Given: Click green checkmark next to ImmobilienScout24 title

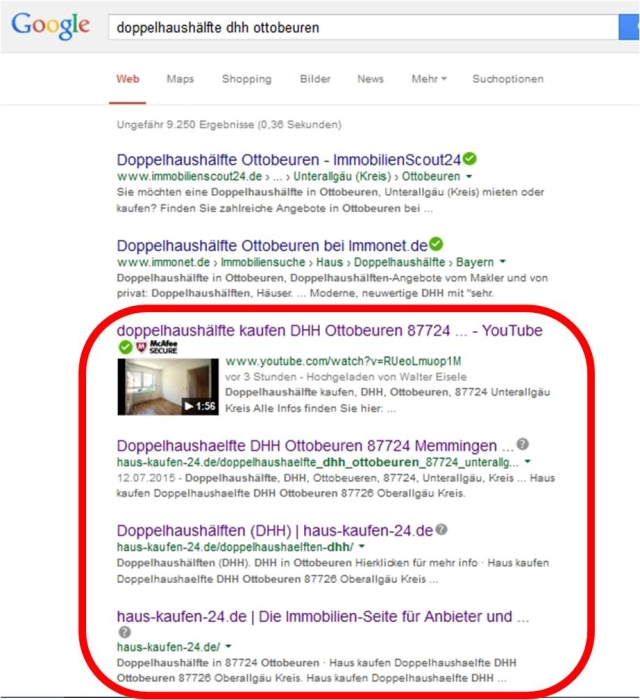Looking at the screenshot, I should [x=470, y=158].
